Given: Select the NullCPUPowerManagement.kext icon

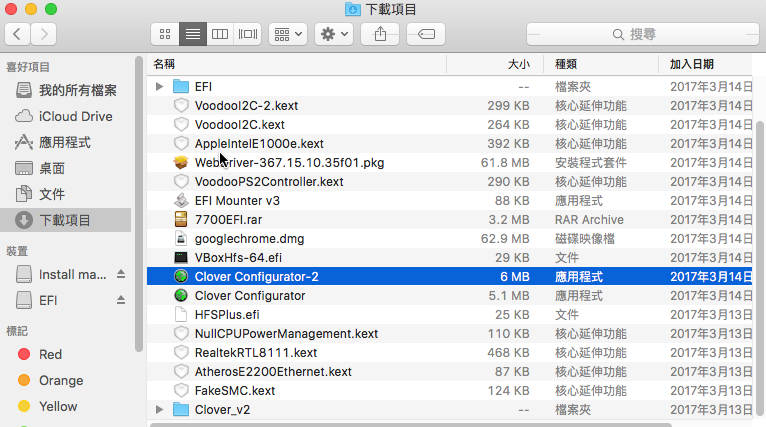Looking at the screenshot, I should 181,334.
